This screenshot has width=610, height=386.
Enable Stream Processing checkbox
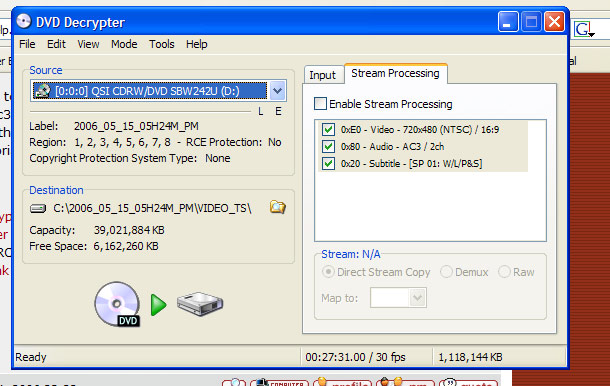(320, 104)
